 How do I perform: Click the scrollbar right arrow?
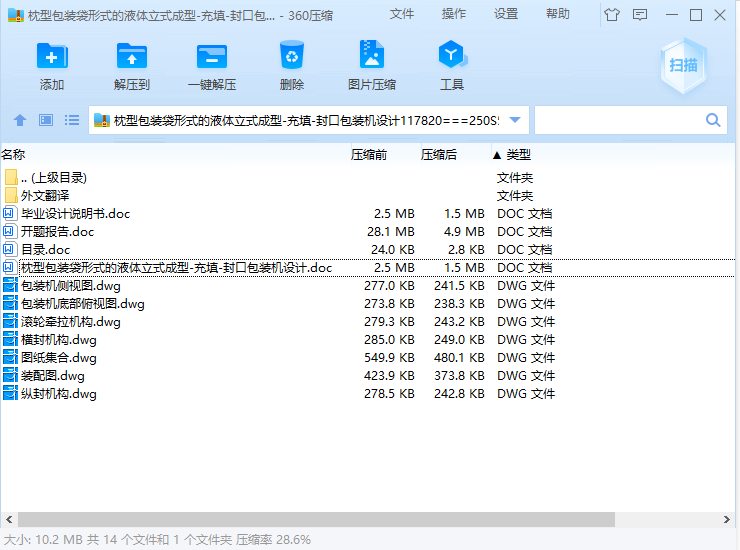pyautogui.click(x=726, y=519)
